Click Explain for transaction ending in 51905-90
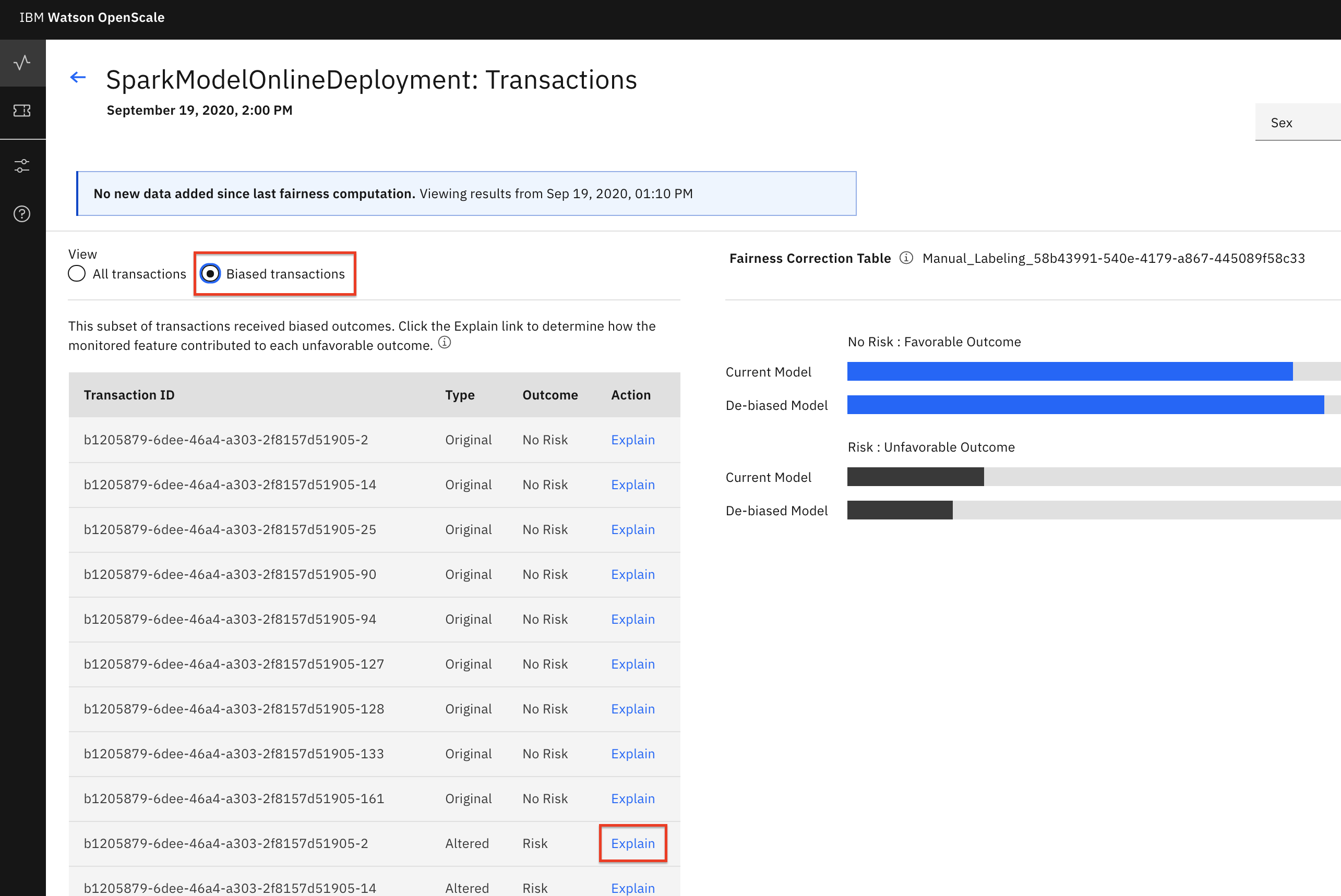The image size is (1341, 896). pos(633,574)
